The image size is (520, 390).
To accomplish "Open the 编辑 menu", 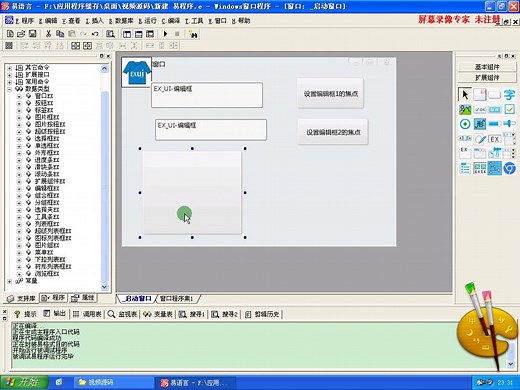I will coord(48,21).
